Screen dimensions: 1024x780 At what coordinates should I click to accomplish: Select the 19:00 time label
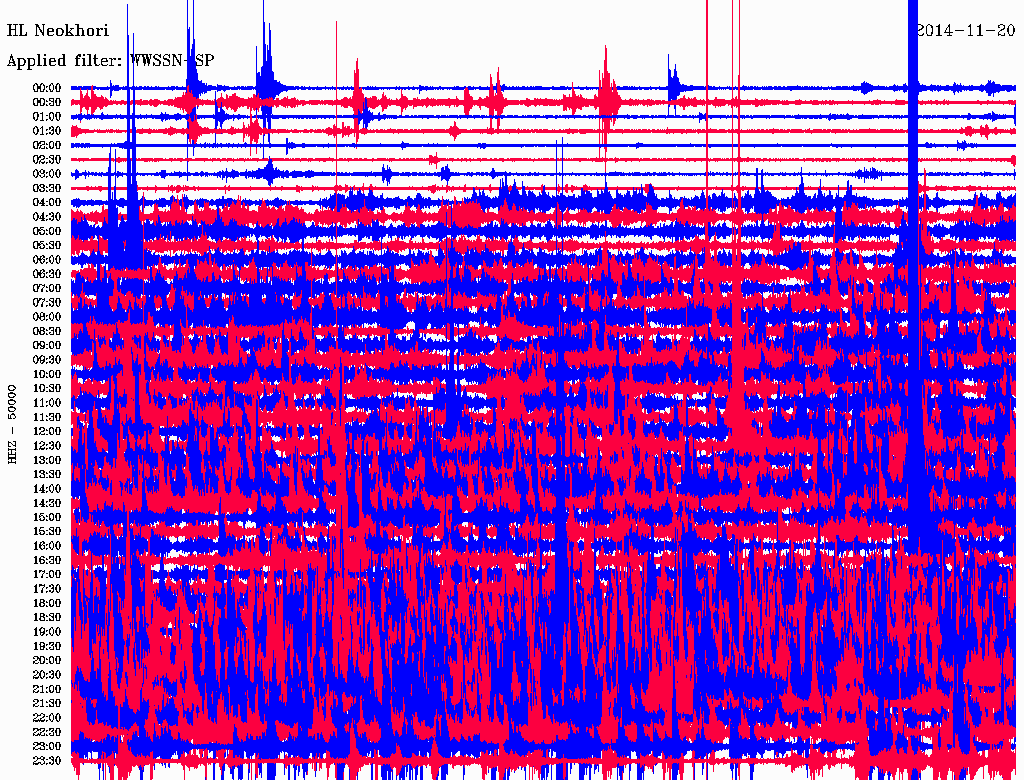(x=46, y=632)
